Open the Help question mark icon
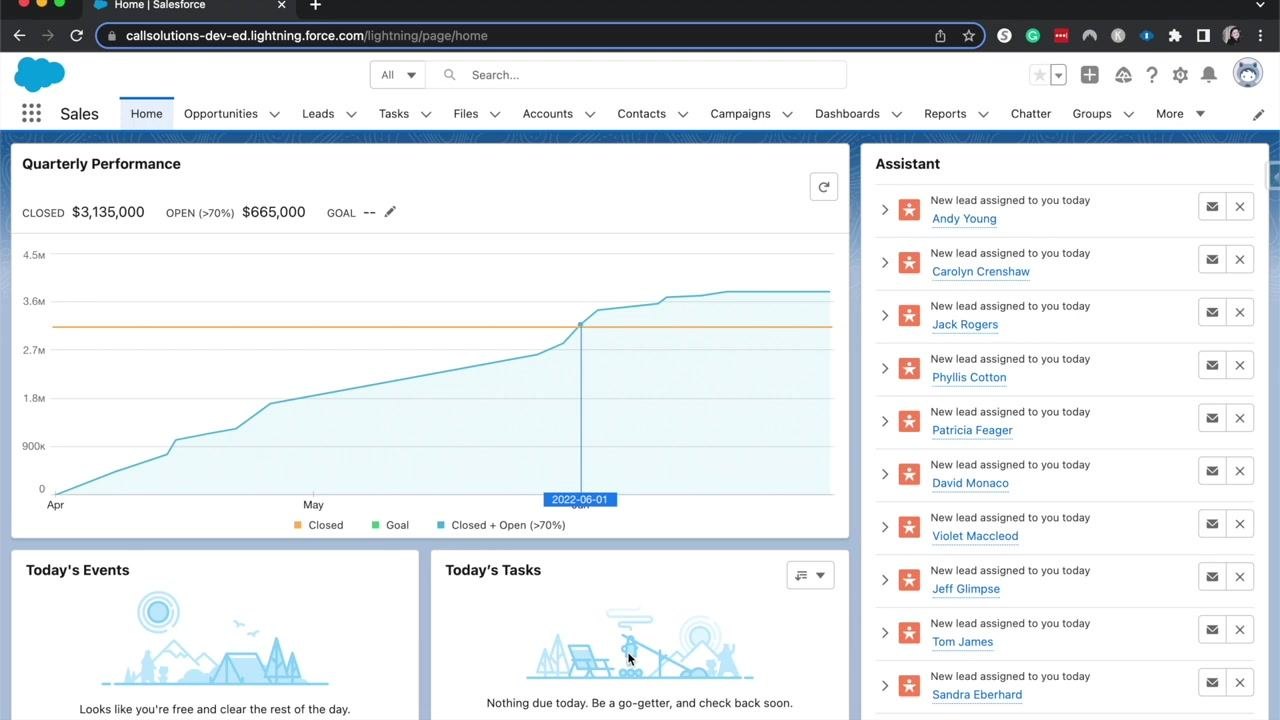 [x=1152, y=75]
